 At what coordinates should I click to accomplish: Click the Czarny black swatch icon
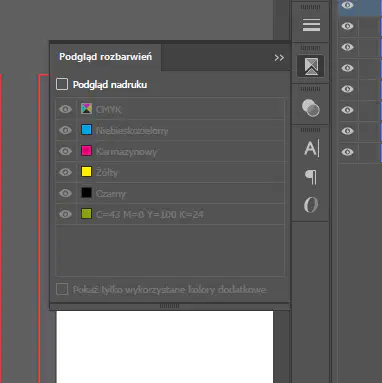(86, 193)
